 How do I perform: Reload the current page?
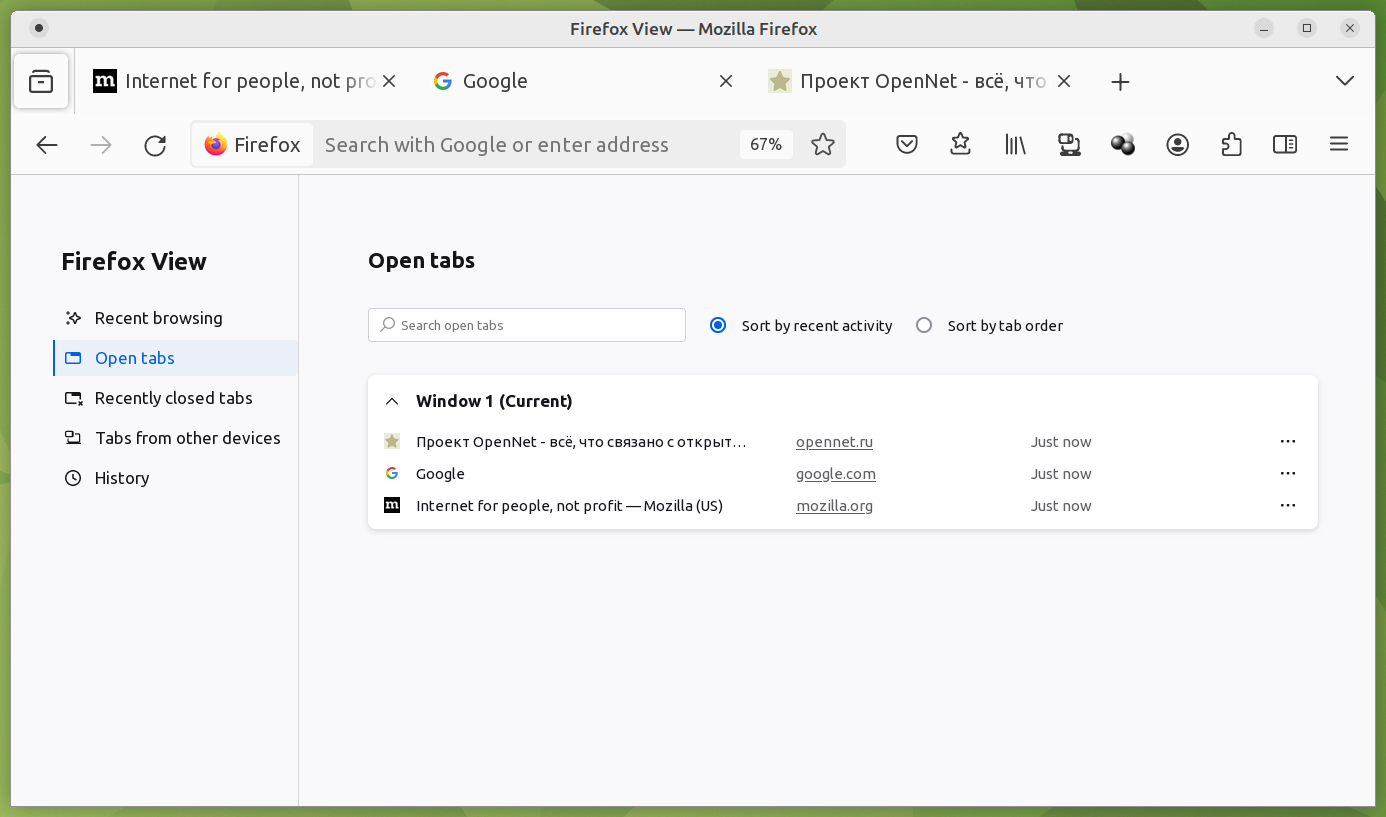coord(155,145)
